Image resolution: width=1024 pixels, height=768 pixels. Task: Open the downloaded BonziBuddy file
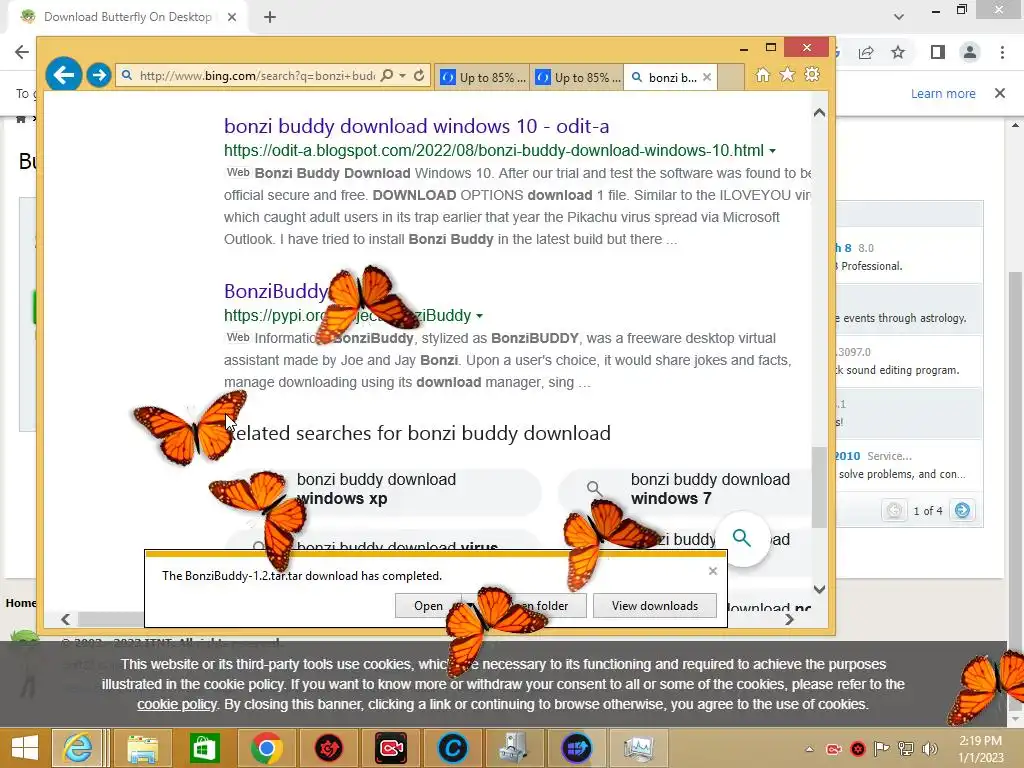[427, 606]
